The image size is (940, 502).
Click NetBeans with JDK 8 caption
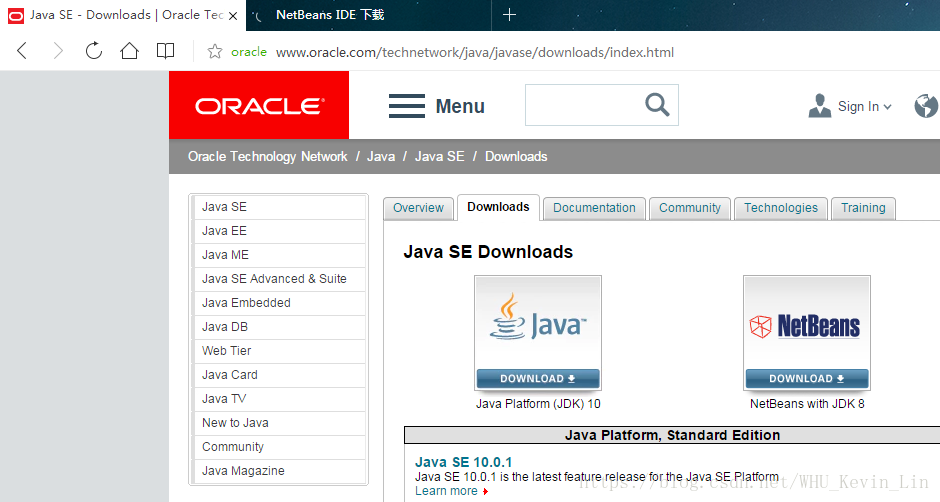(807, 404)
